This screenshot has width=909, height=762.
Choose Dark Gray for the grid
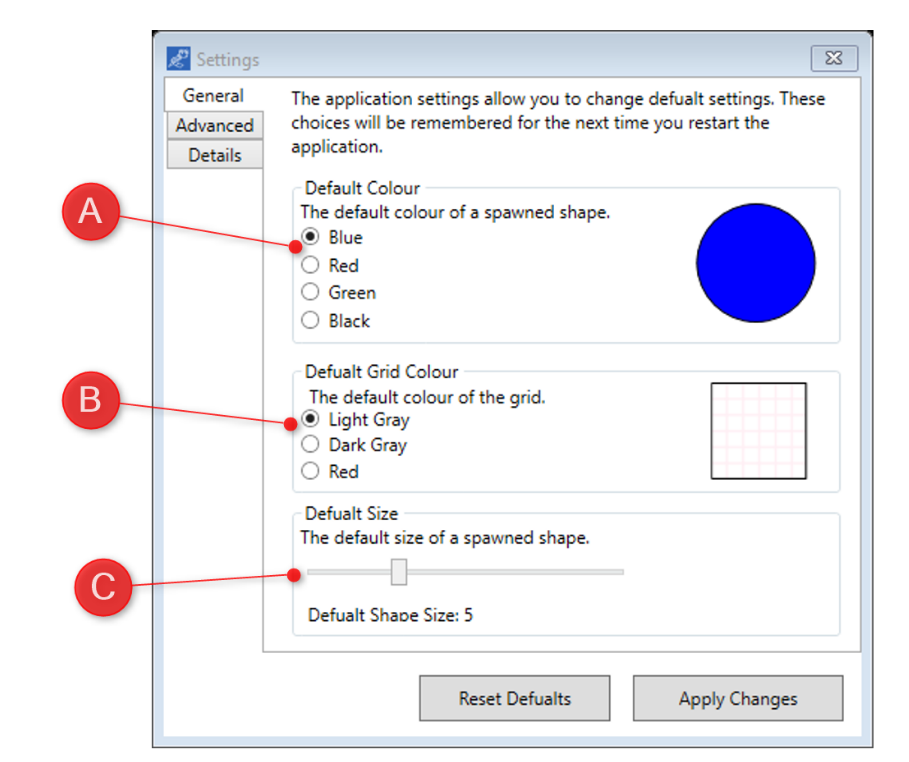(x=310, y=445)
